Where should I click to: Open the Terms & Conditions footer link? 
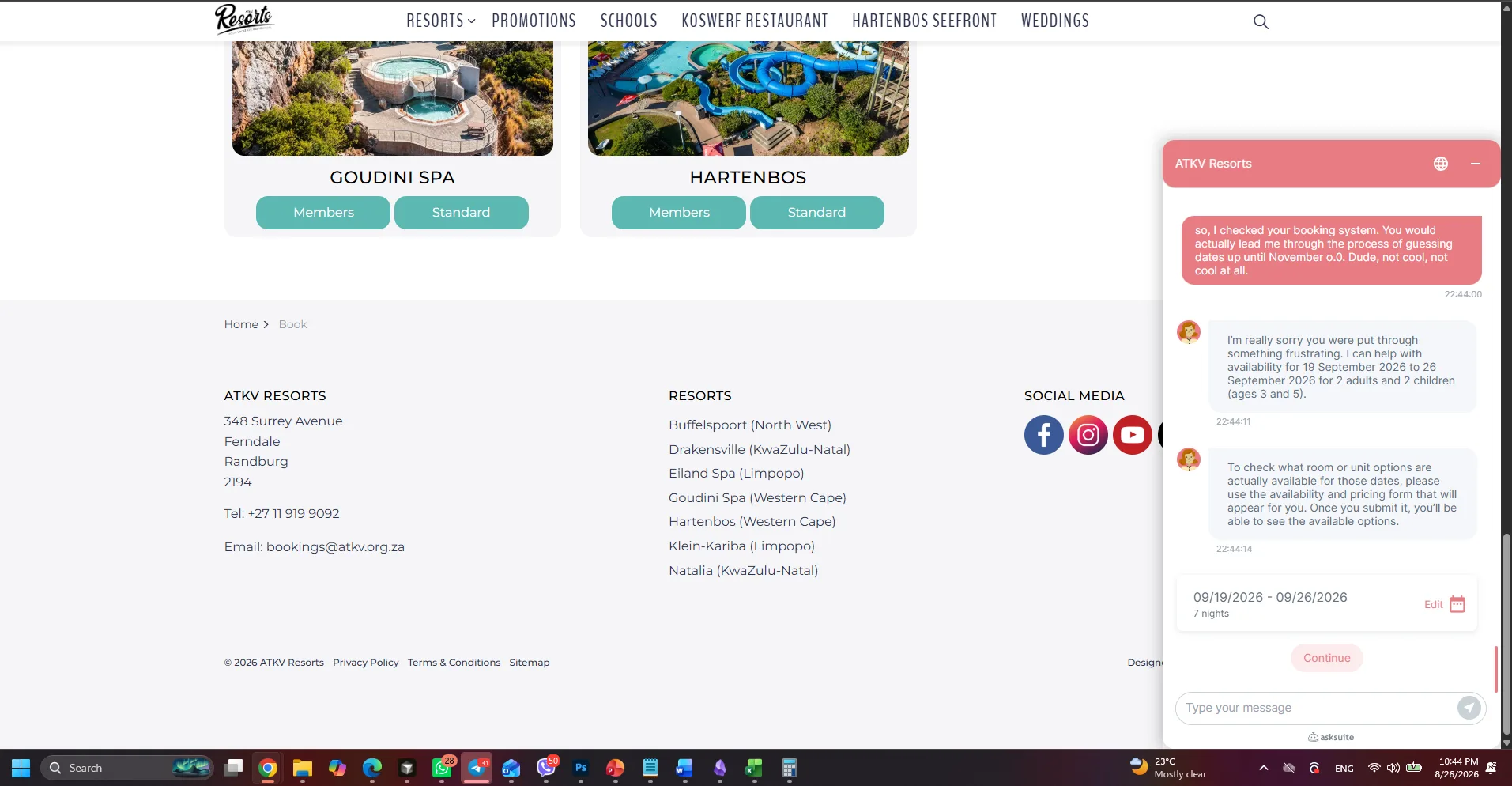coord(454,663)
